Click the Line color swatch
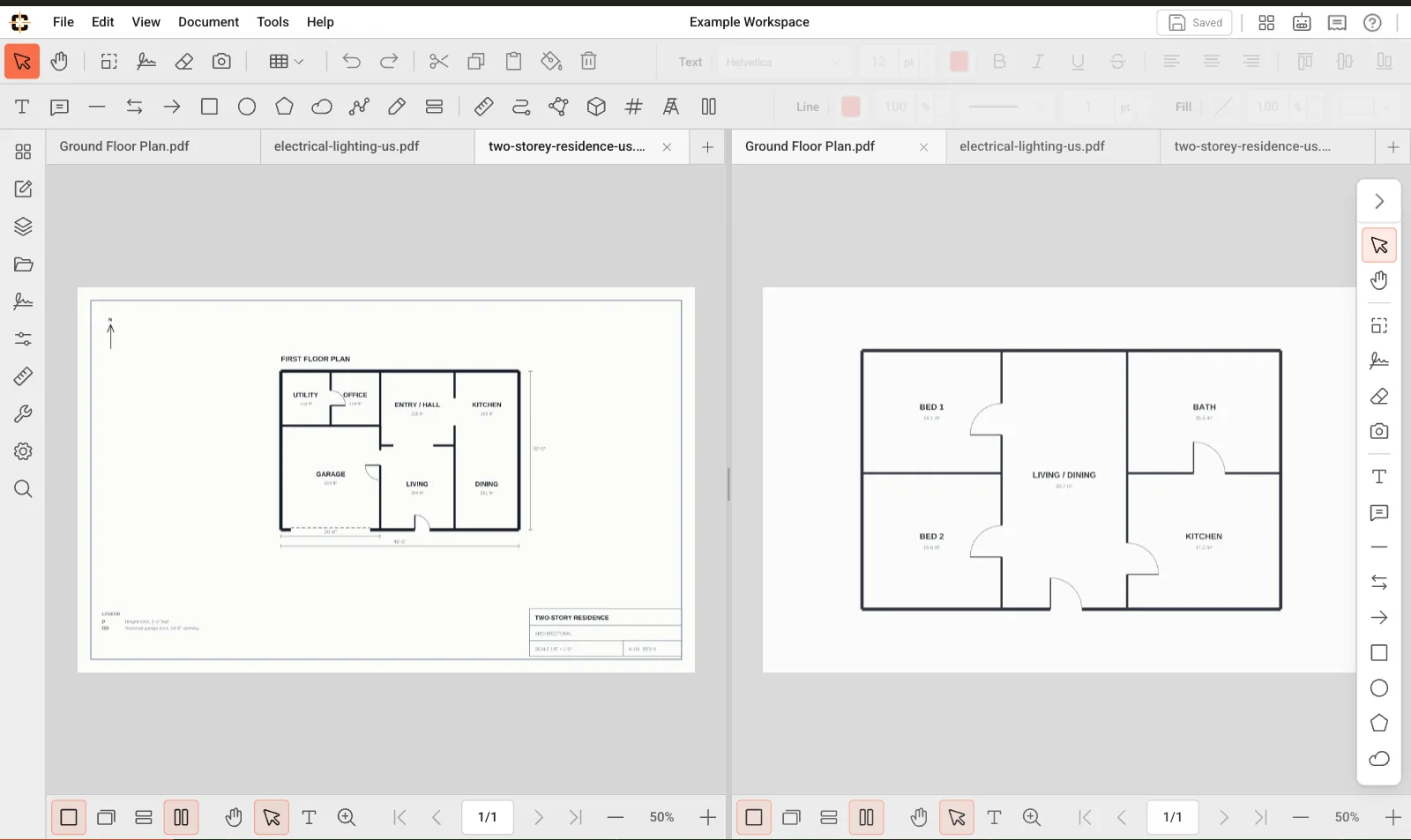 pyautogui.click(x=851, y=107)
